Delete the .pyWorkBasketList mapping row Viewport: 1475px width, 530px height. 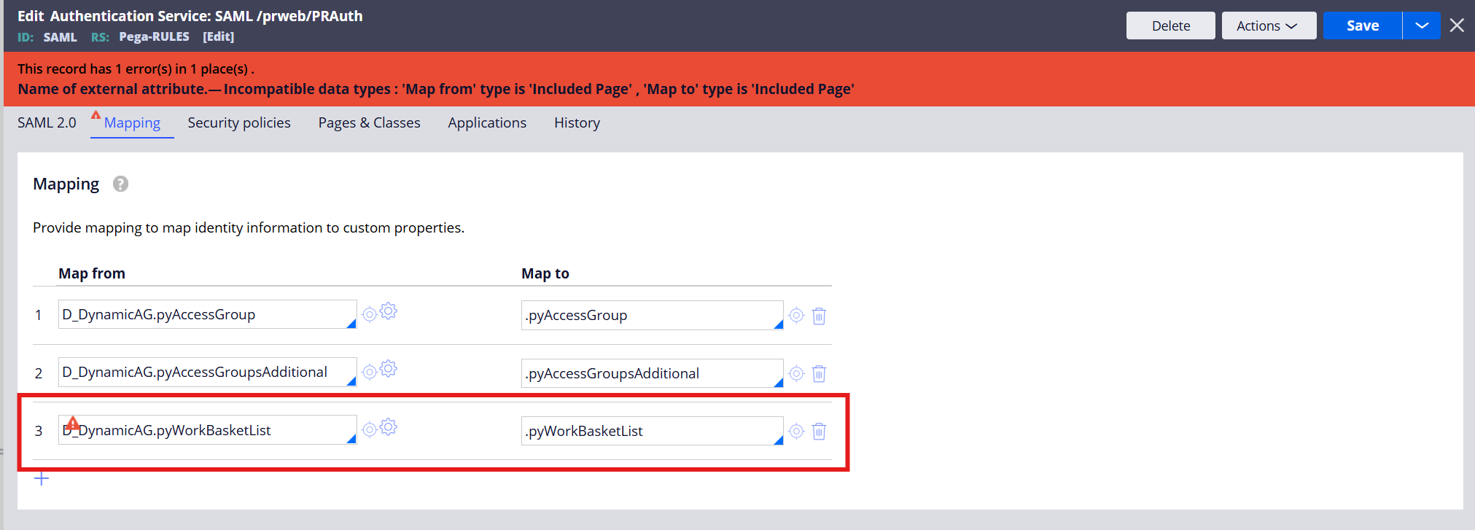(x=819, y=432)
